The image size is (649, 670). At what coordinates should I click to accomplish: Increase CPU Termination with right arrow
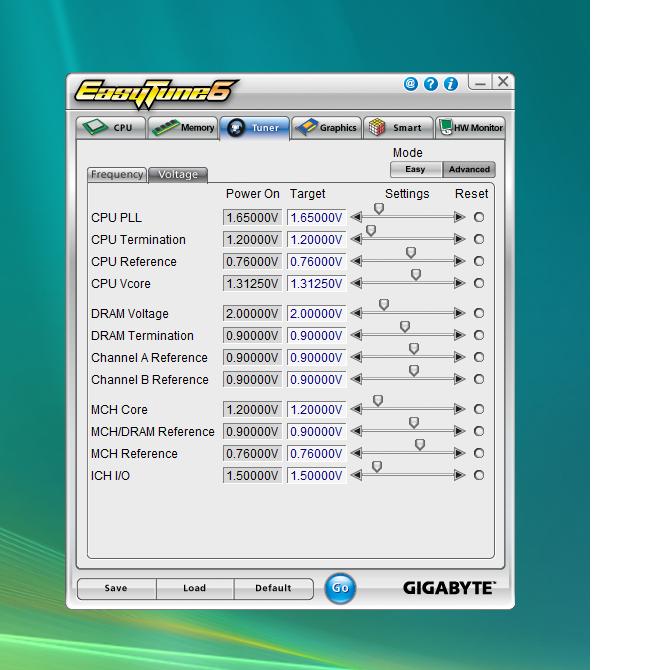pyautogui.click(x=460, y=239)
